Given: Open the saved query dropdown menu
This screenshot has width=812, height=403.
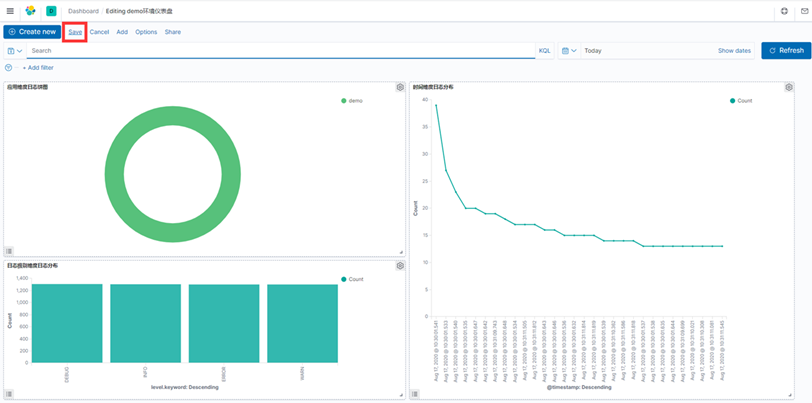Looking at the screenshot, I should point(15,51).
